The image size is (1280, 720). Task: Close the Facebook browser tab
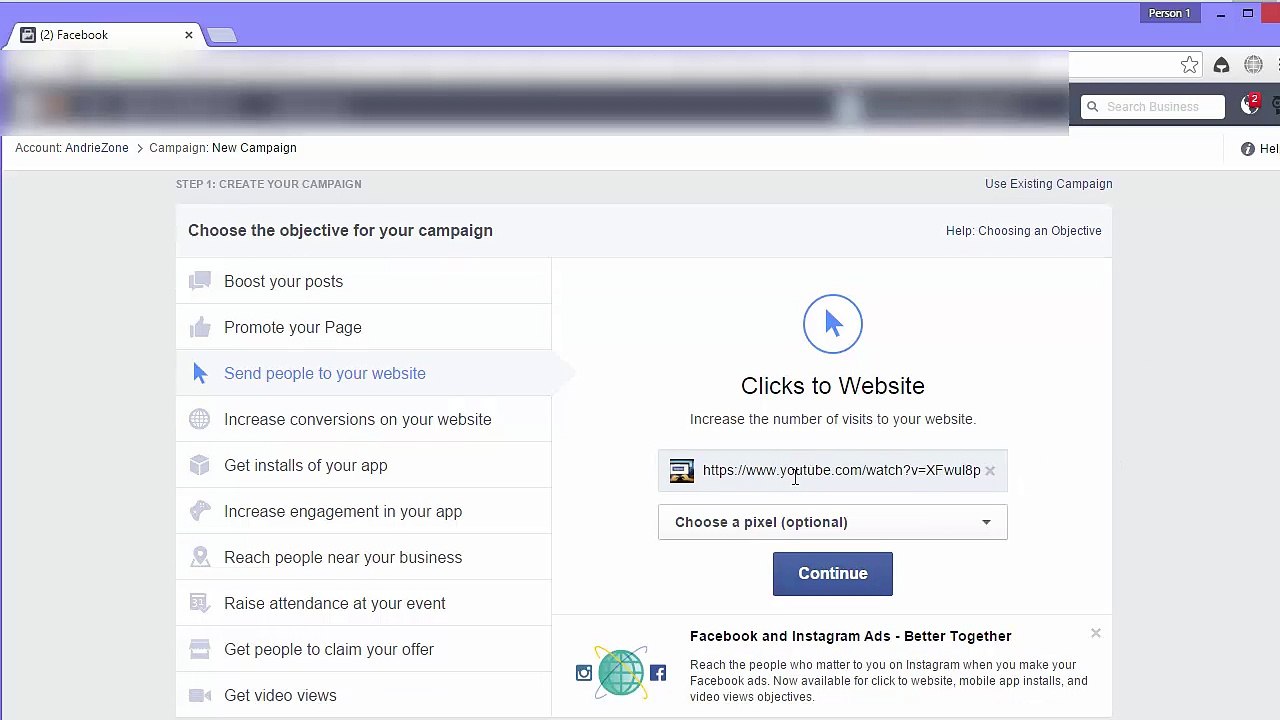[189, 35]
